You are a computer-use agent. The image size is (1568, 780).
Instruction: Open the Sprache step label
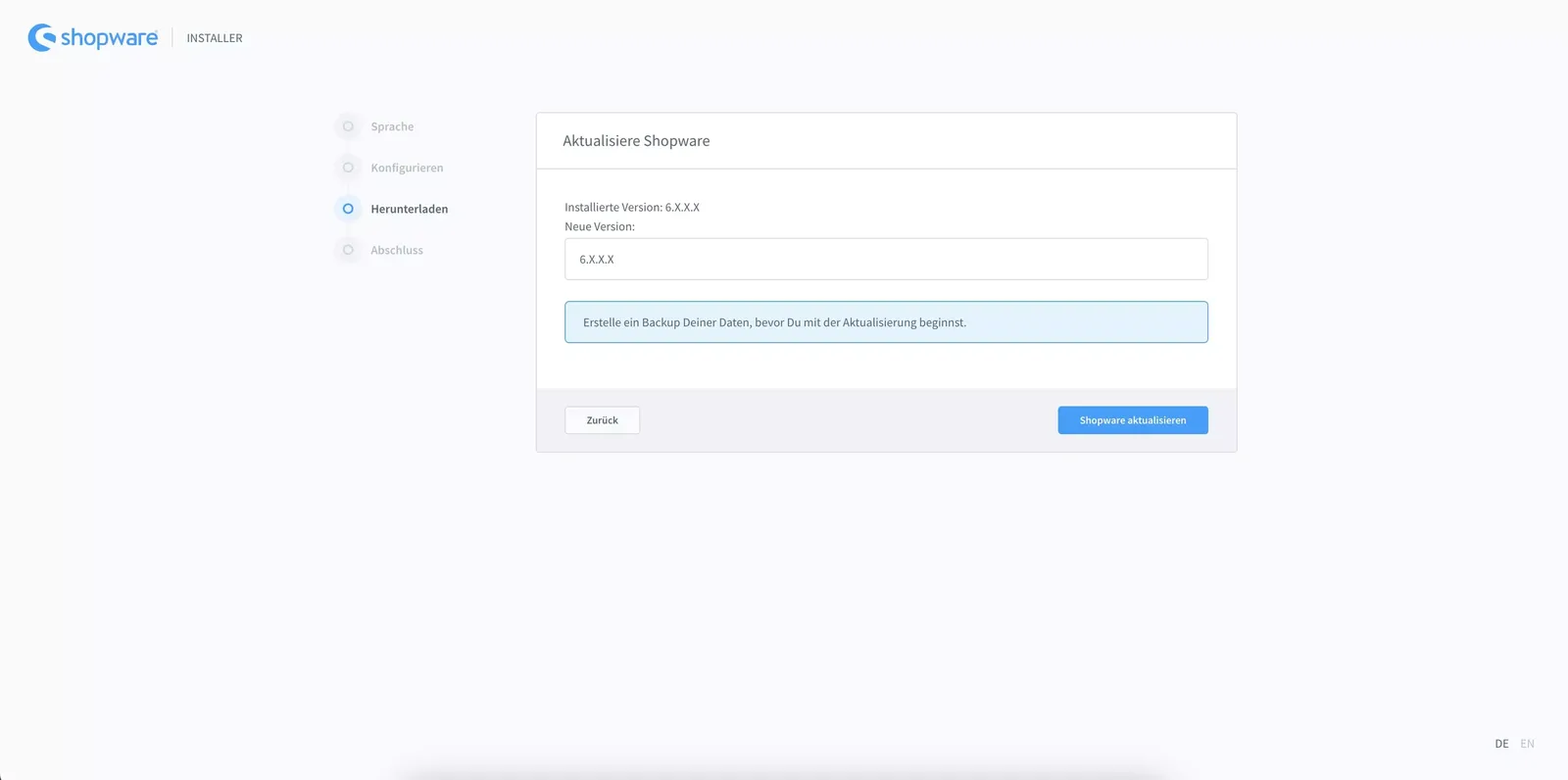click(392, 126)
